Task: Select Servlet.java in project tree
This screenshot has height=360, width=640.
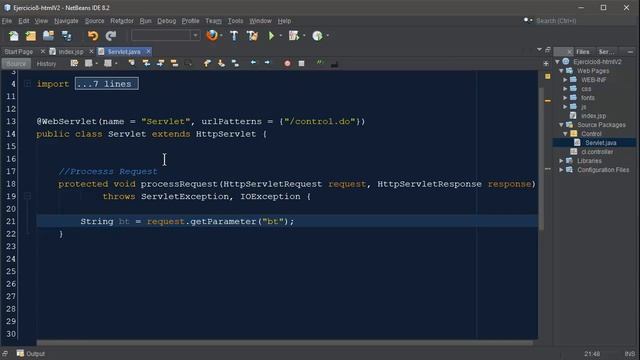Action: 600,143
